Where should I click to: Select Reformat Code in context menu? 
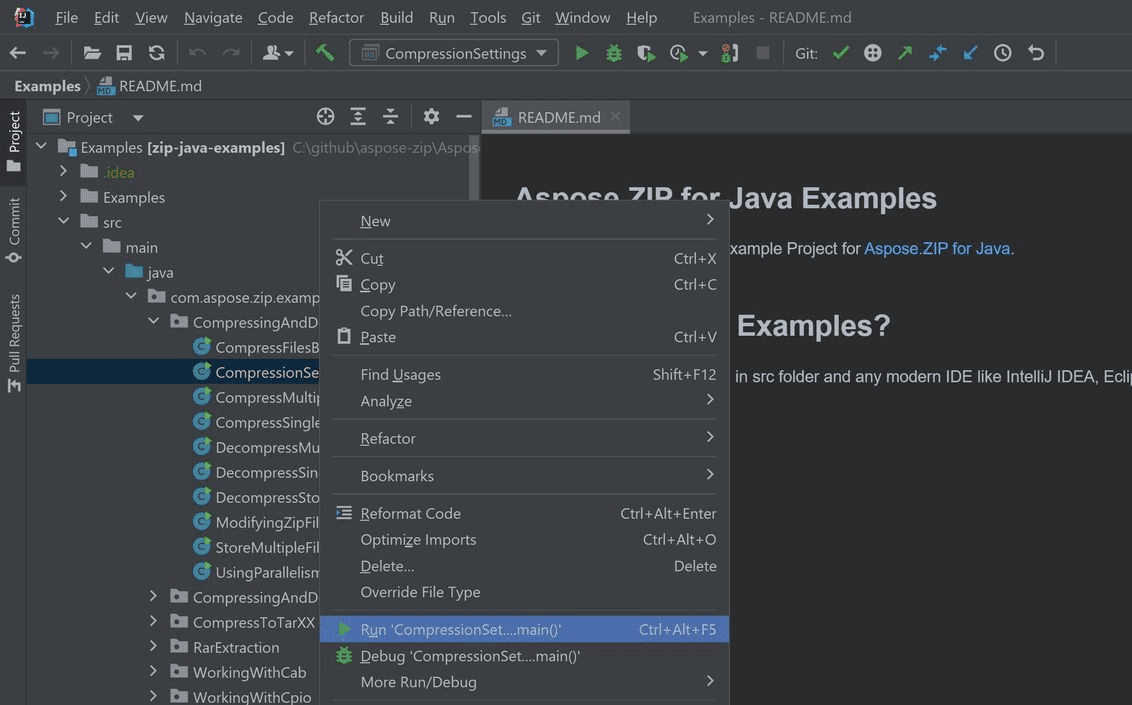pos(524,513)
